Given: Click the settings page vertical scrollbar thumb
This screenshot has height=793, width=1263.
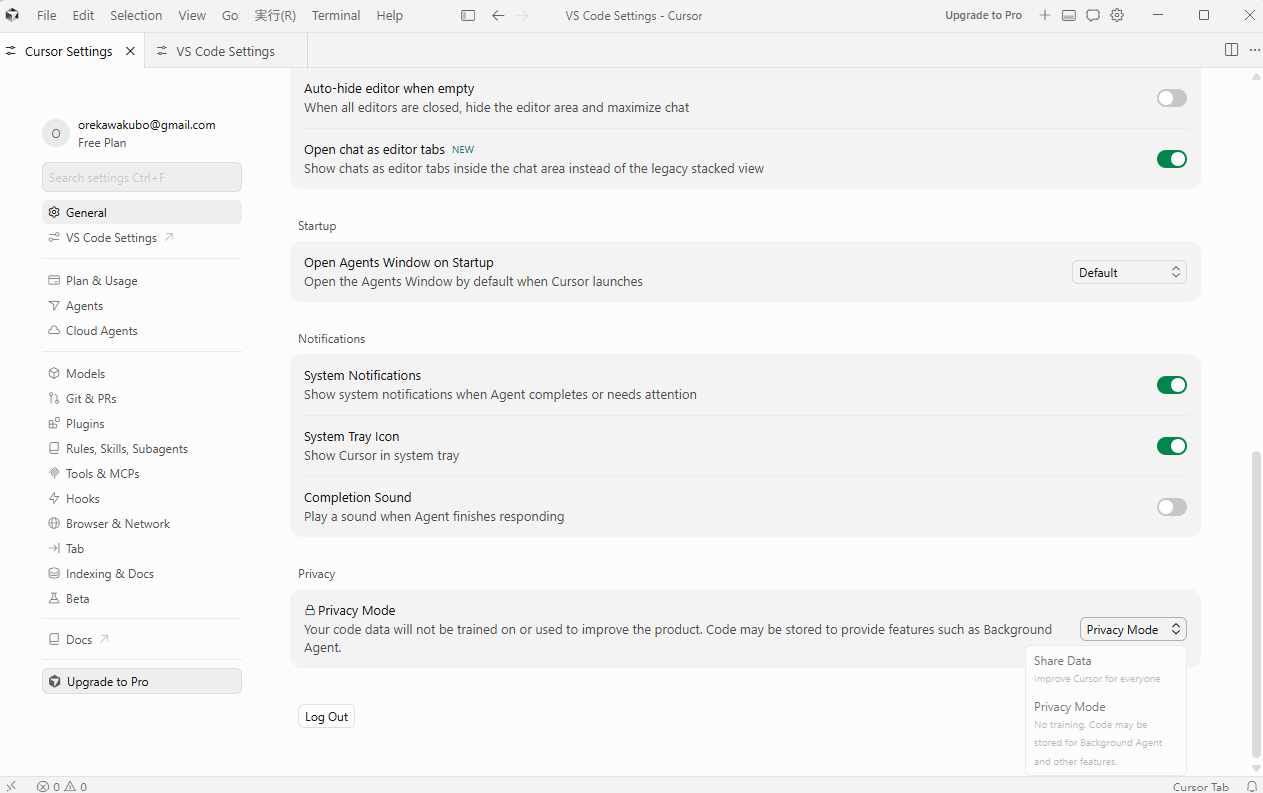Looking at the screenshot, I should 1256,604.
